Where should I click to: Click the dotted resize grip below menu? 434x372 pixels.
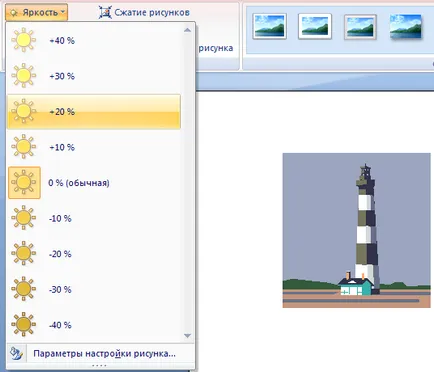(x=99, y=366)
